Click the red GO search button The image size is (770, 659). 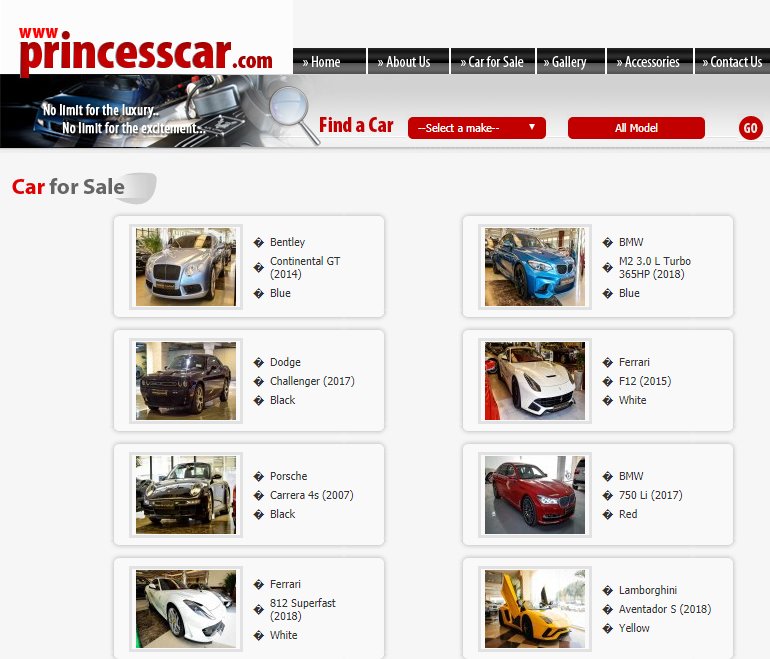pos(750,128)
